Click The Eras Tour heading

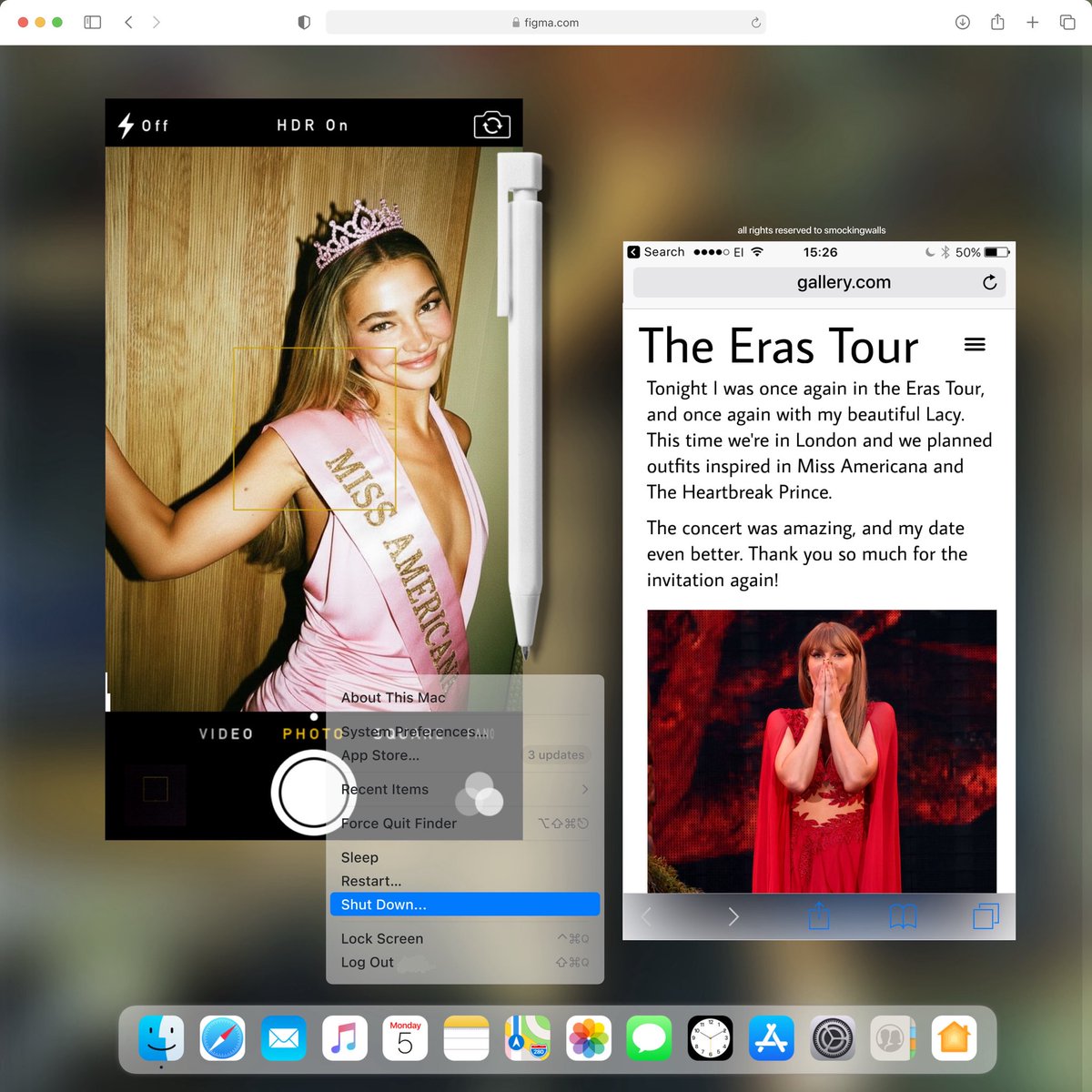point(779,346)
